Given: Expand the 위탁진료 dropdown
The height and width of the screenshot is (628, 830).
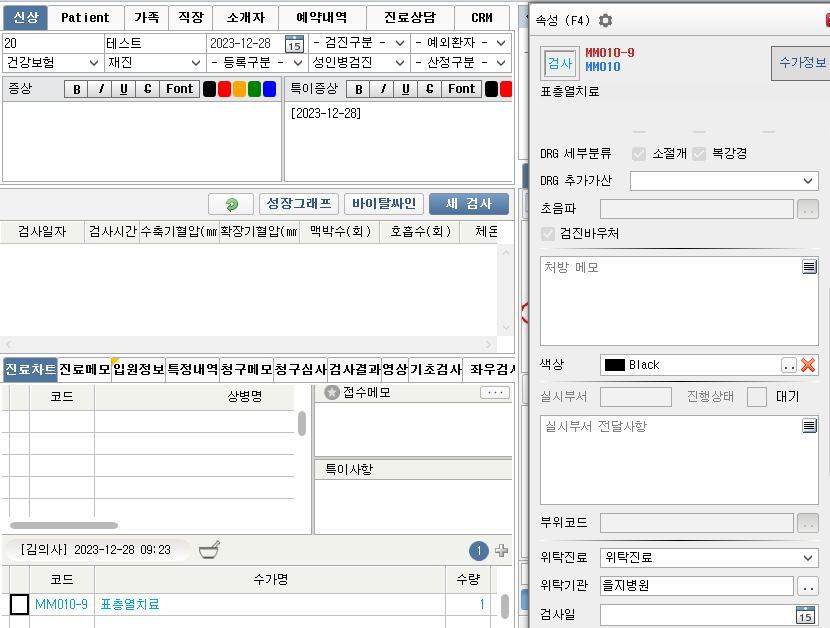Looking at the screenshot, I should [808, 557].
